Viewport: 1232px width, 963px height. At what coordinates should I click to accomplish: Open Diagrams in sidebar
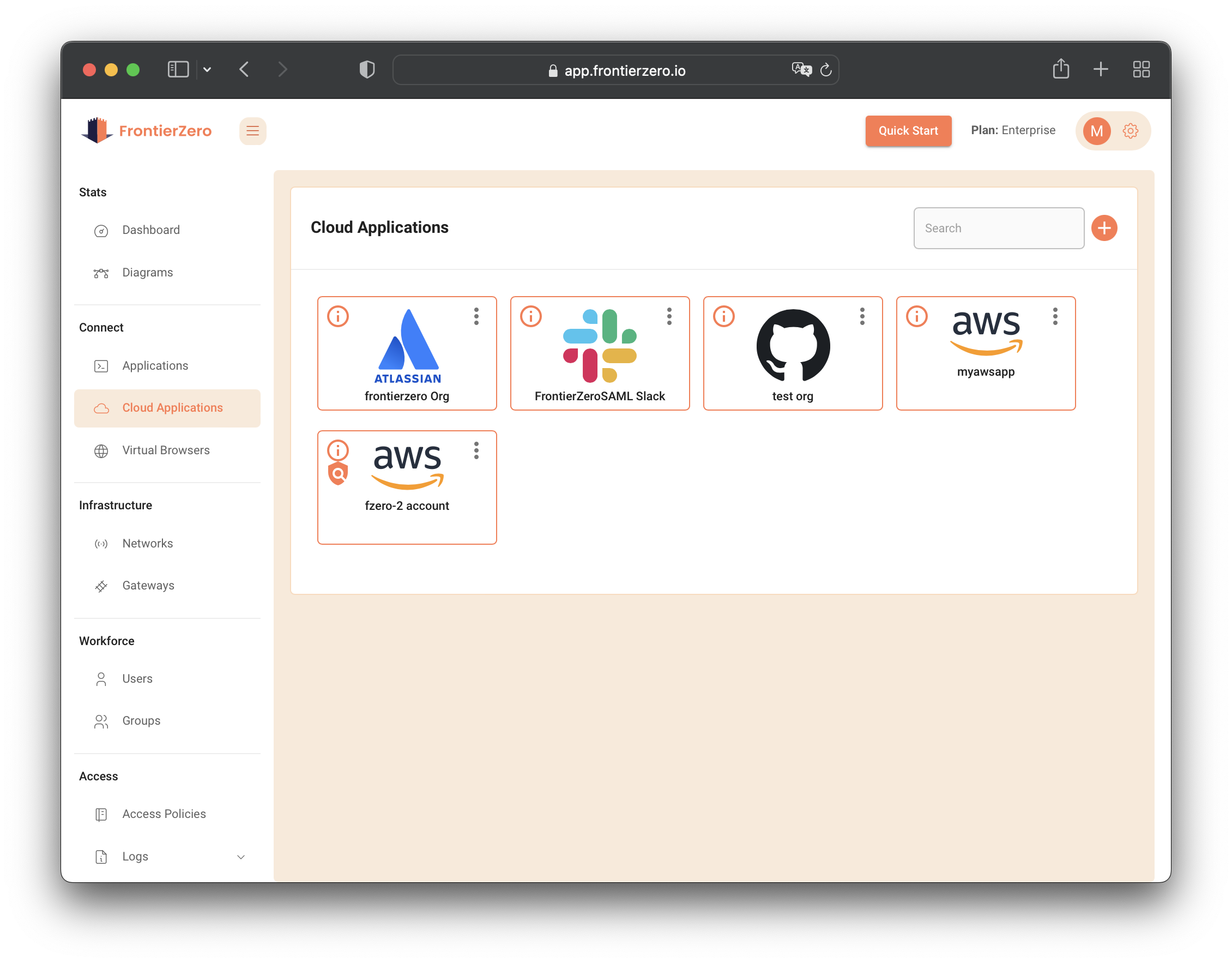point(167,273)
